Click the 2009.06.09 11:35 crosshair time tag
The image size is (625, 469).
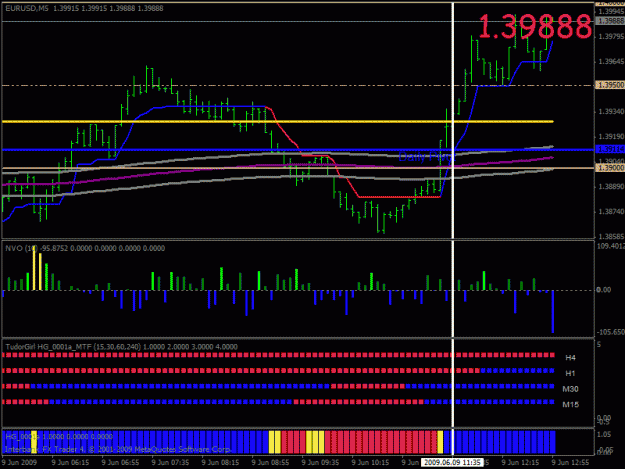(x=452, y=463)
